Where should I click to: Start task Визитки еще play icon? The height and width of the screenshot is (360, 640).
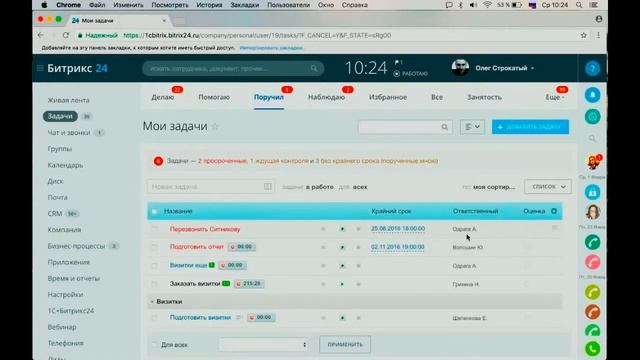342,266
